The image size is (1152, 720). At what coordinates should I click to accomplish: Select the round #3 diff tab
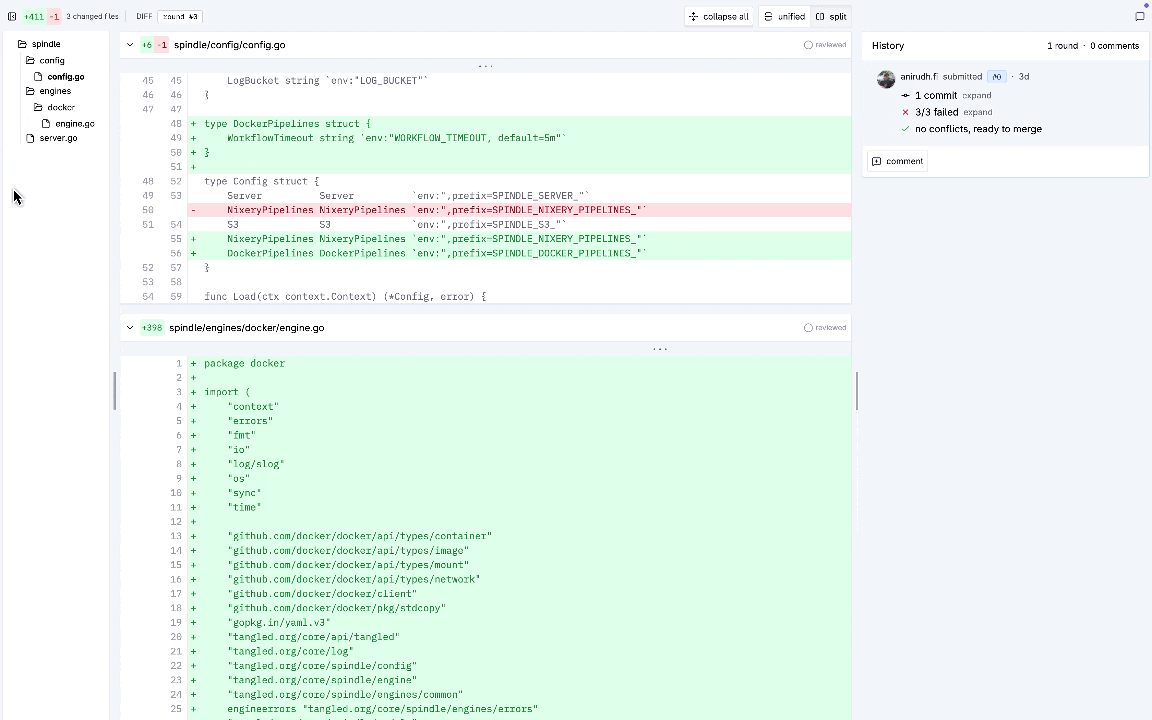pos(180,16)
